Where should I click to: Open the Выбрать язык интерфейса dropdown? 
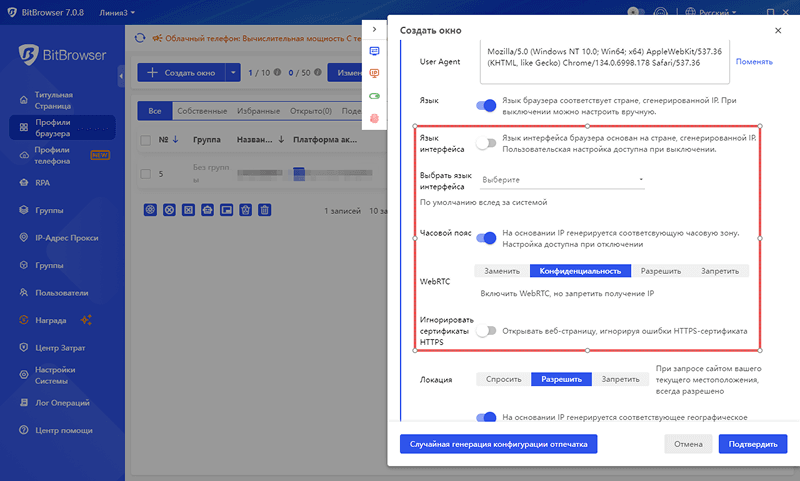click(x=561, y=181)
